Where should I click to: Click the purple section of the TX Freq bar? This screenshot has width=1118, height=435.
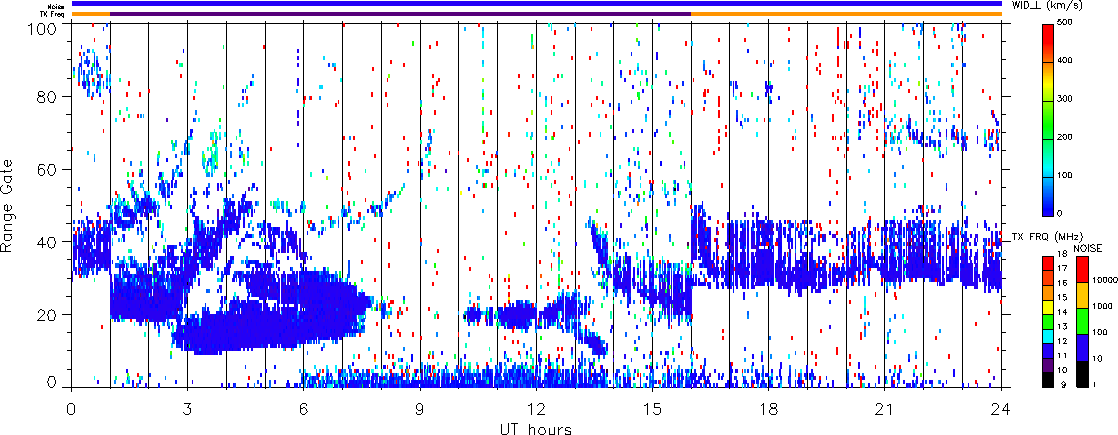pyautogui.click(x=400, y=14)
